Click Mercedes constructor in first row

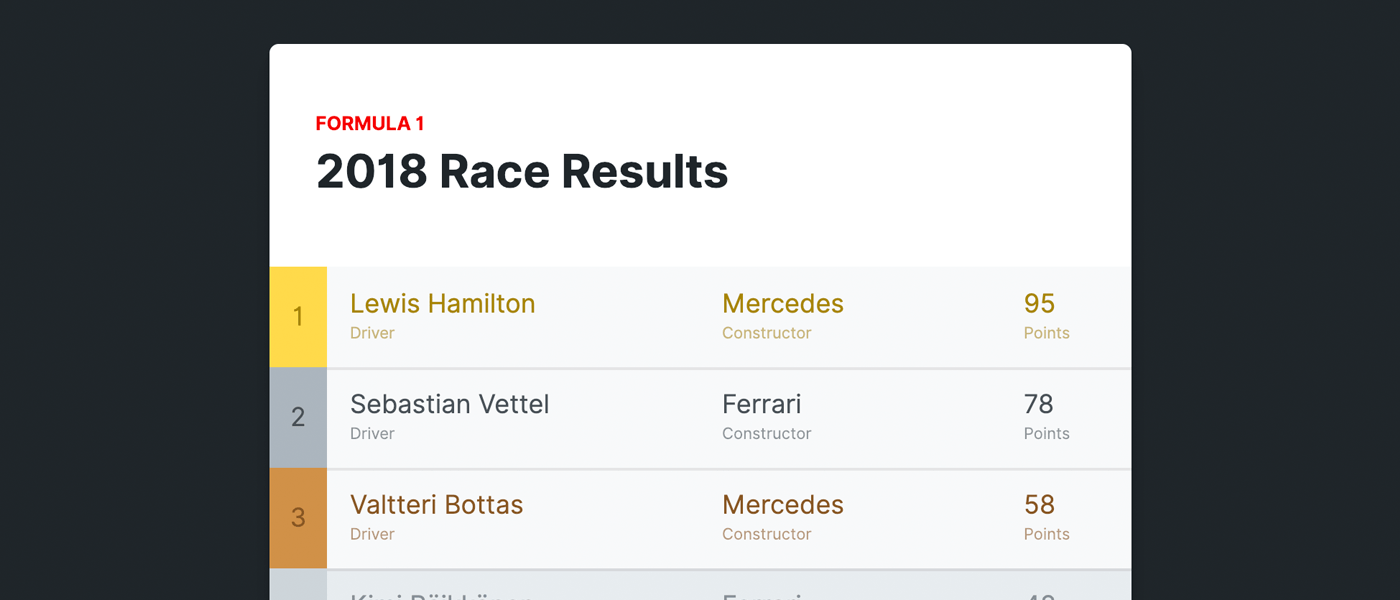click(782, 304)
